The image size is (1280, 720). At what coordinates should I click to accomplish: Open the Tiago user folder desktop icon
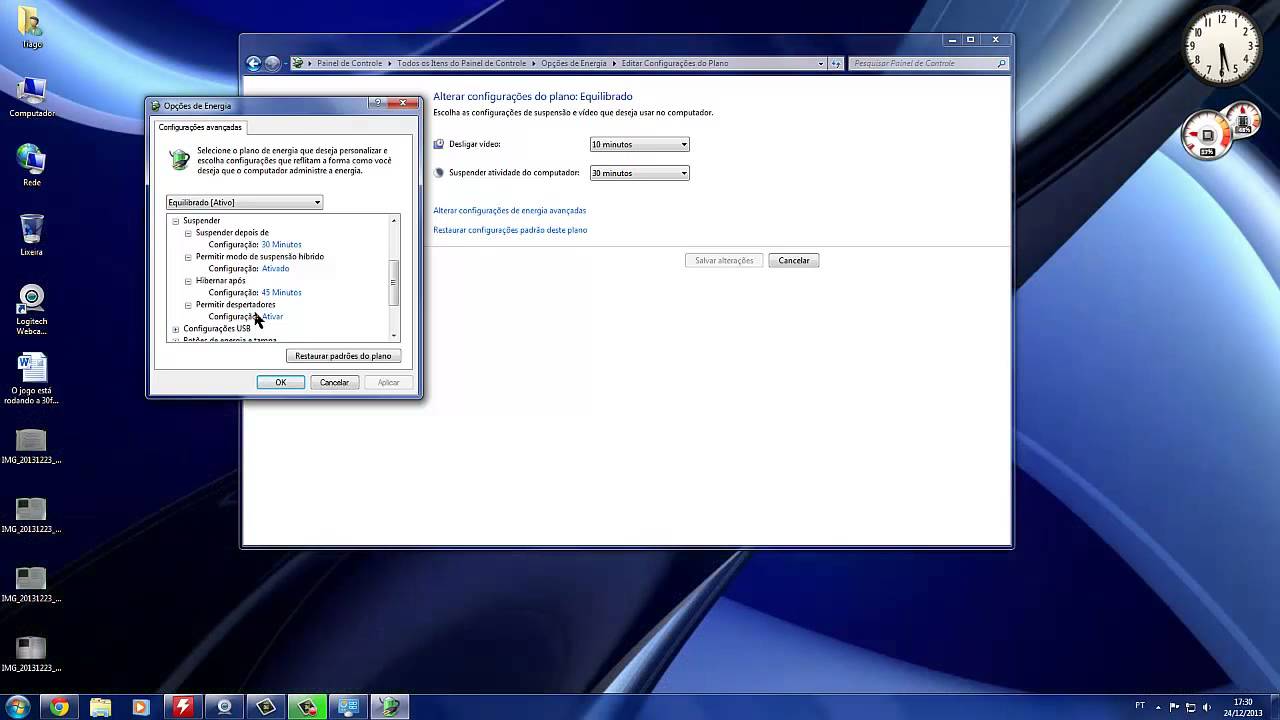pyautogui.click(x=32, y=28)
